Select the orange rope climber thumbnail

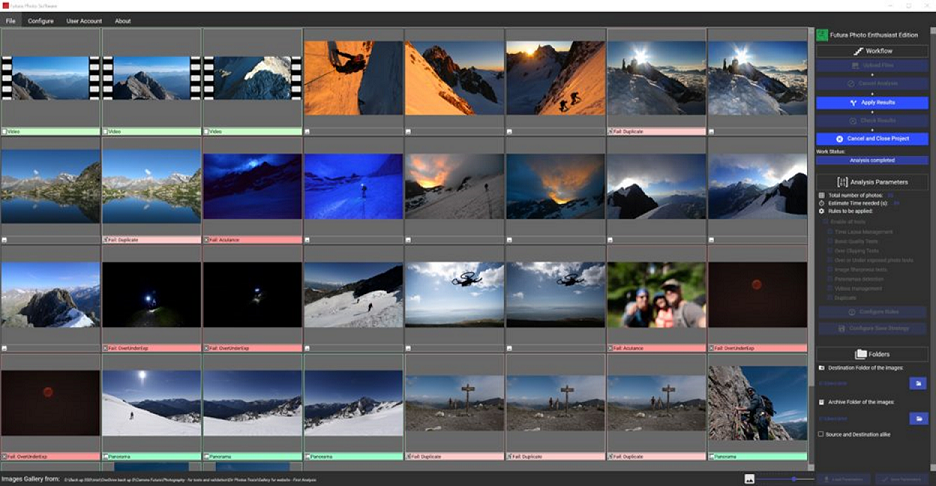coord(353,78)
